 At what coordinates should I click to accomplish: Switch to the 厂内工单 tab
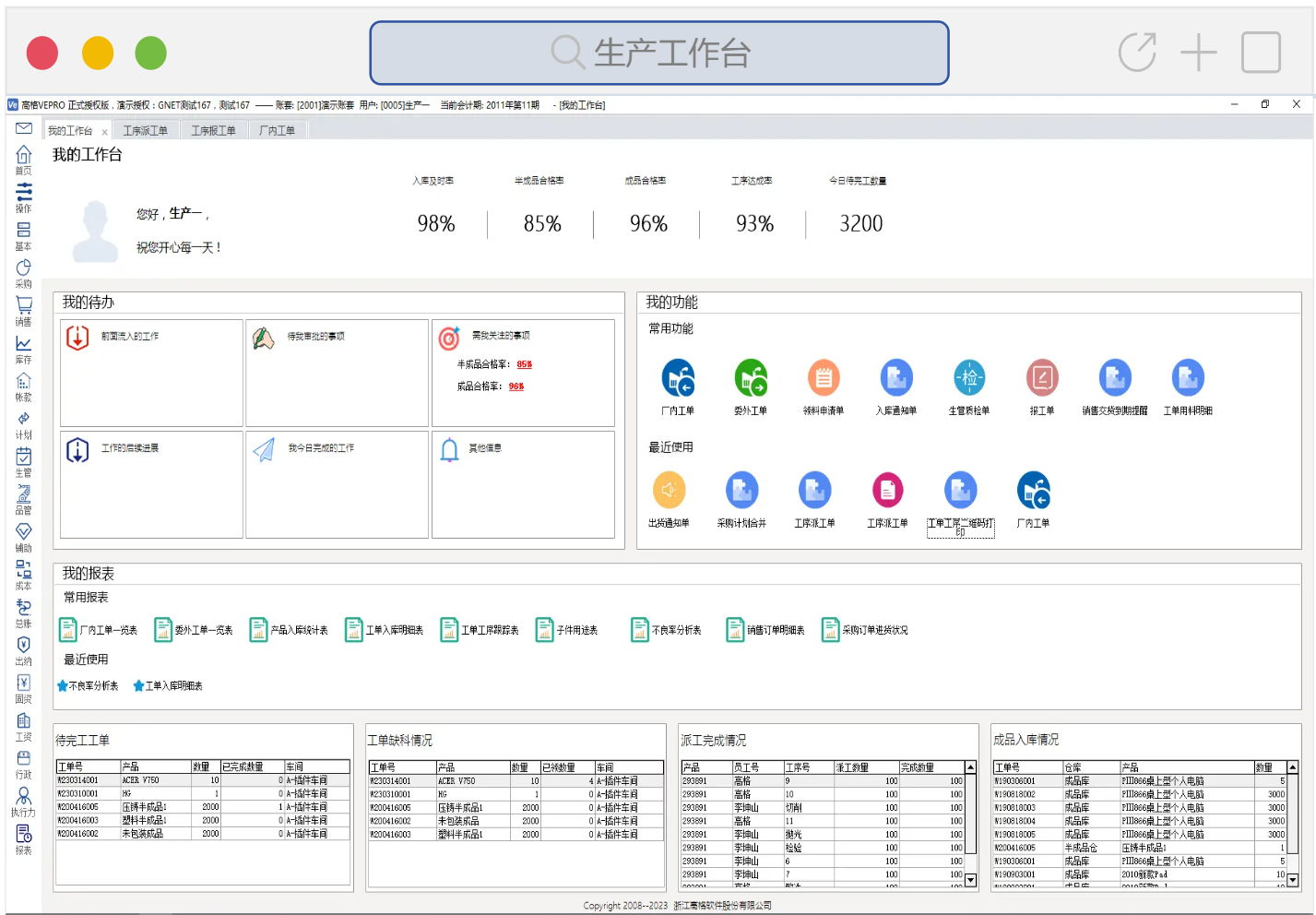click(x=277, y=131)
